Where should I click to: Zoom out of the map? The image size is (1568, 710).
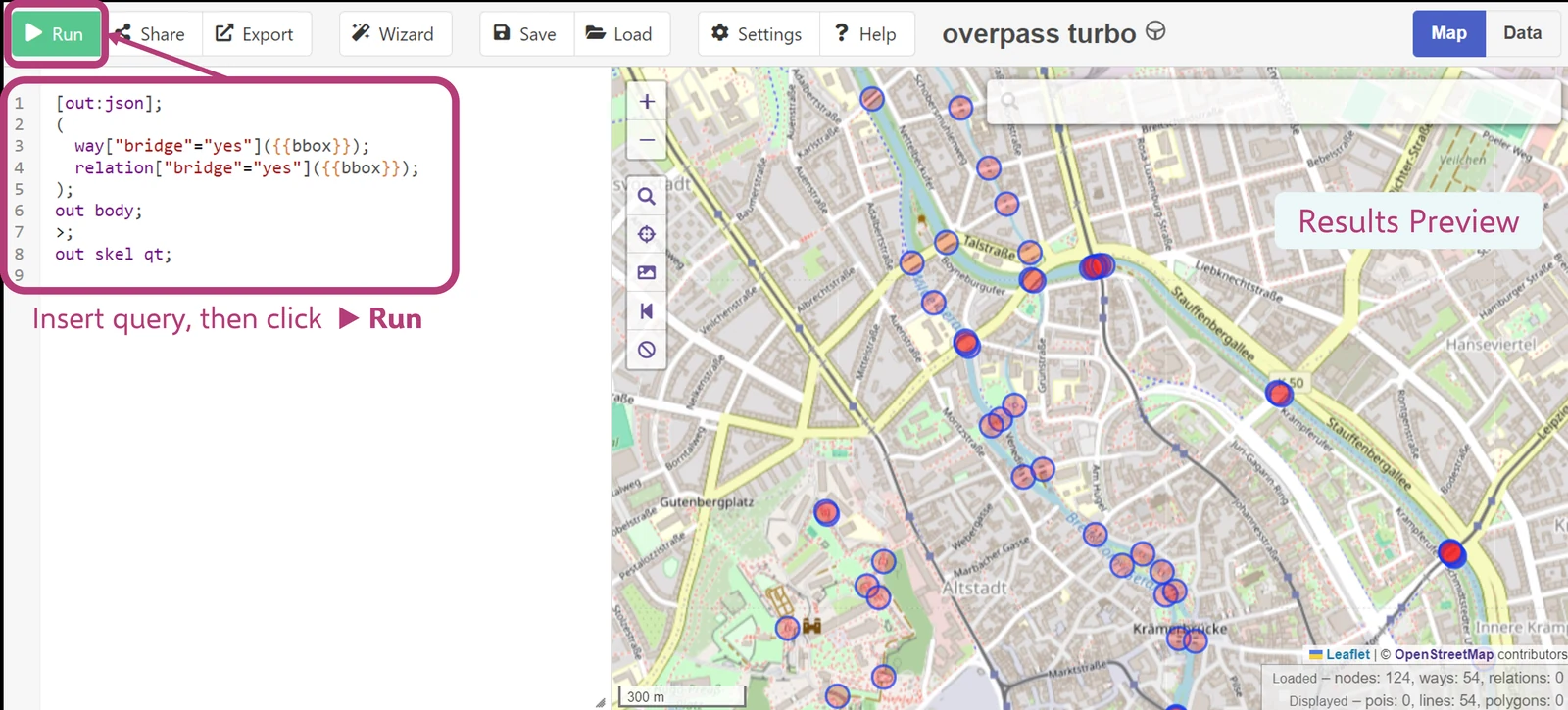point(647,140)
